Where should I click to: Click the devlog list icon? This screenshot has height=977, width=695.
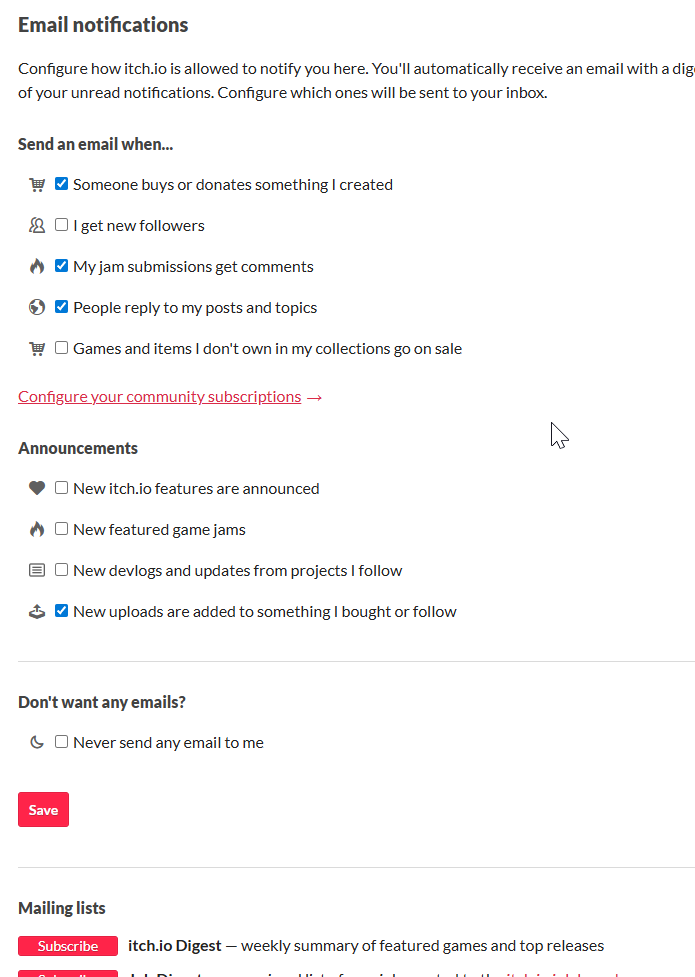tap(37, 570)
